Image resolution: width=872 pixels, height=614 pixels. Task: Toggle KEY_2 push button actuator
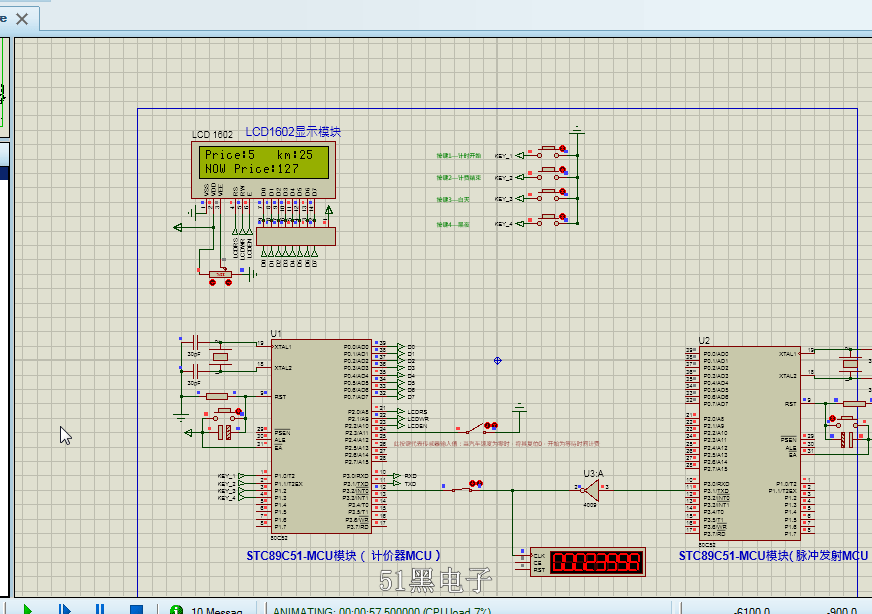click(x=562, y=170)
